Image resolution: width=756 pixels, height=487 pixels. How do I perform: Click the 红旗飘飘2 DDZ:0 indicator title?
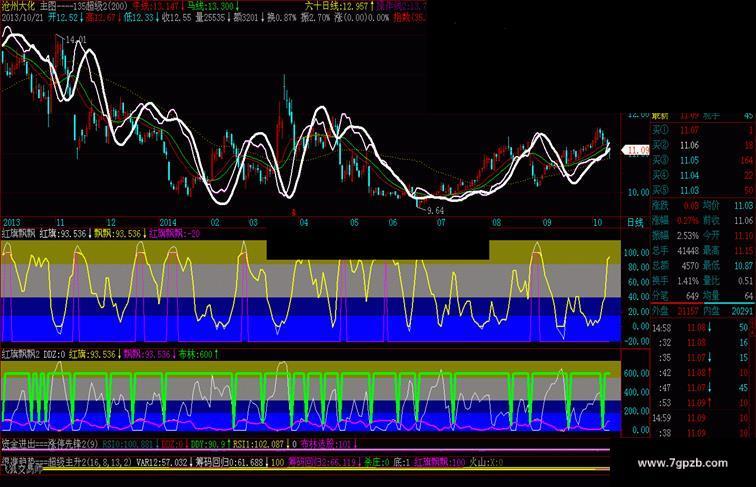[33, 354]
